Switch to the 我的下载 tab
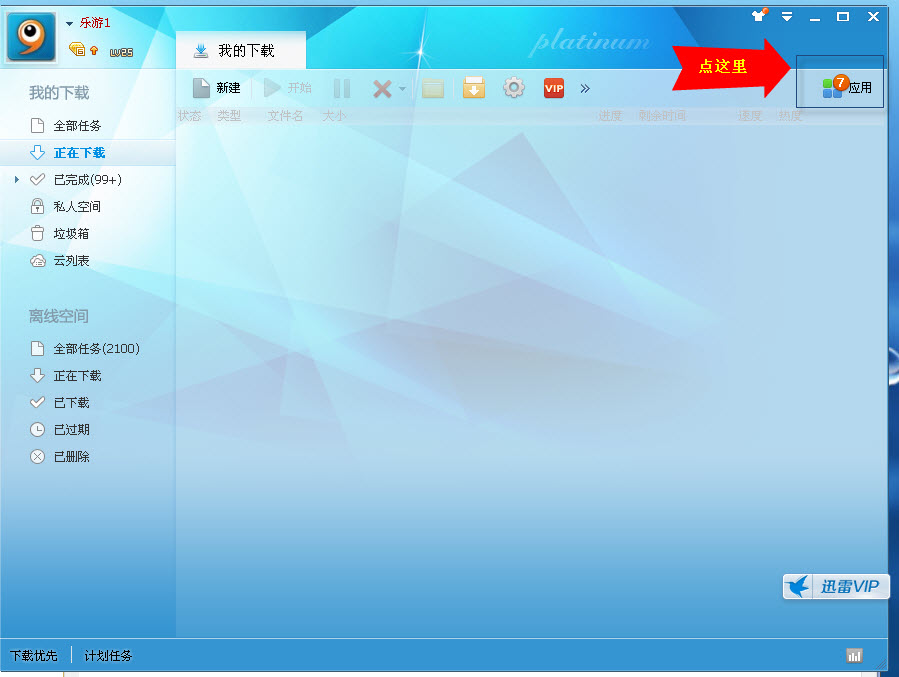The height and width of the screenshot is (677, 899). pyautogui.click(x=241, y=50)
